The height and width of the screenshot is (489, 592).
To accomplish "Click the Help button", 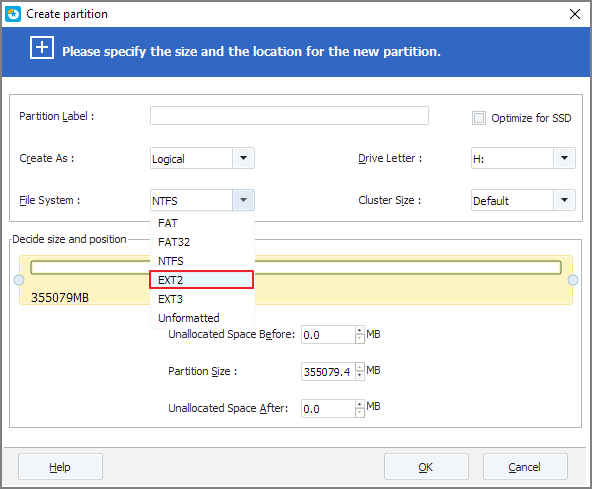I will (60, 467).
